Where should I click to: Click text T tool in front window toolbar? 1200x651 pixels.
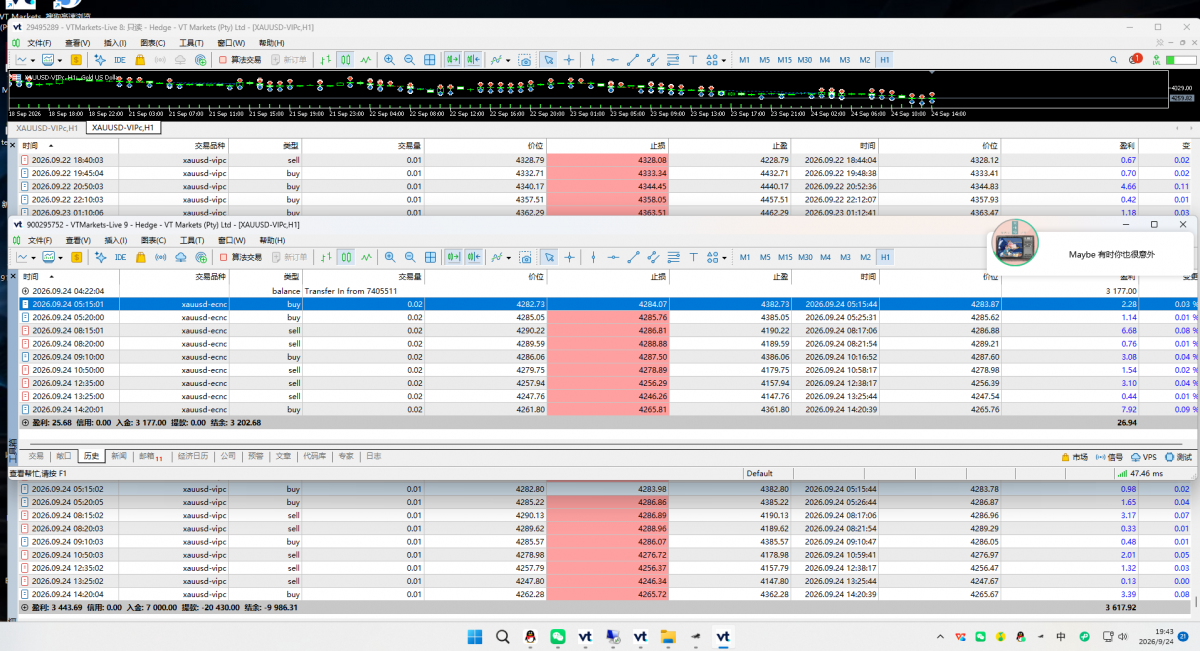coord(693,257)
